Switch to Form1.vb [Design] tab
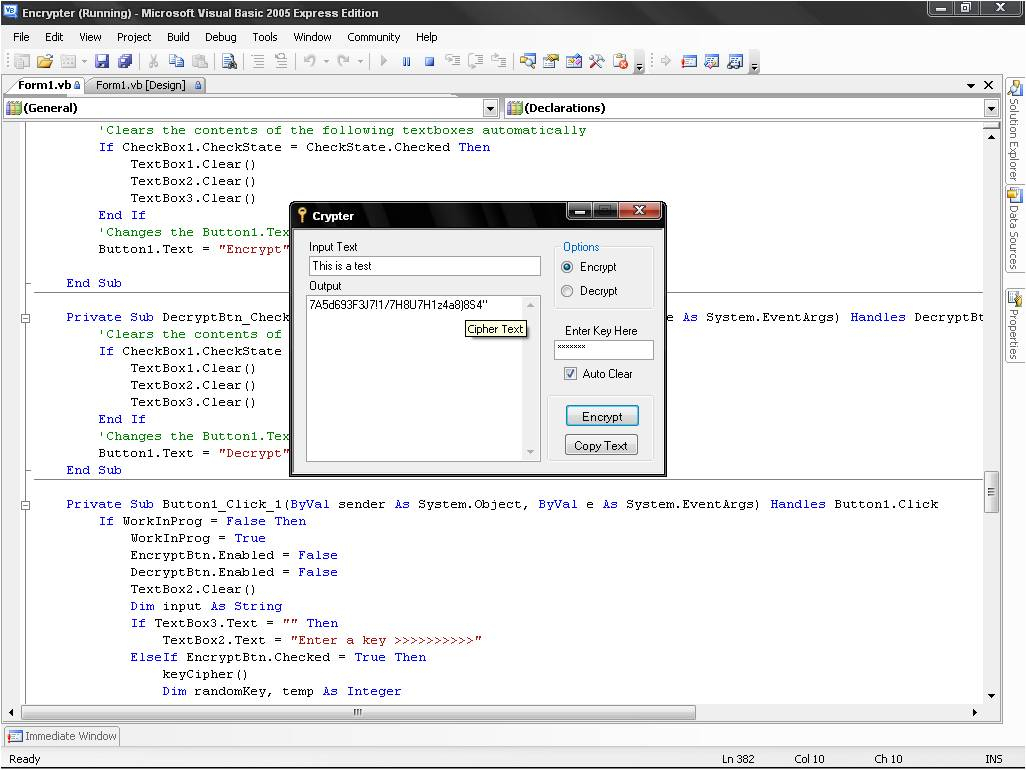Image resolution: width=1026 pixels, height=770 pixels. tap(141, 85)
